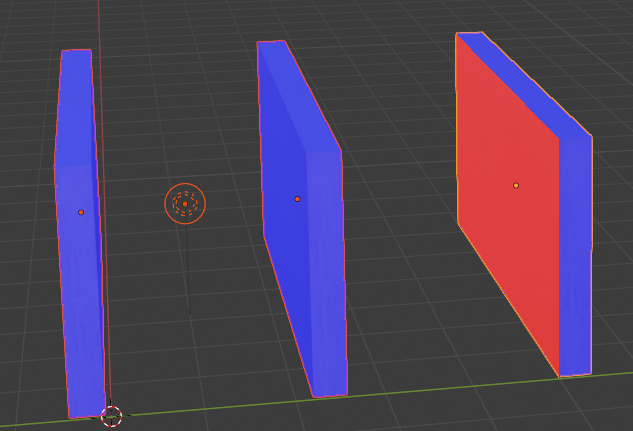
Task: Click the middle slab's origin dot
Action: click(297, 199)
